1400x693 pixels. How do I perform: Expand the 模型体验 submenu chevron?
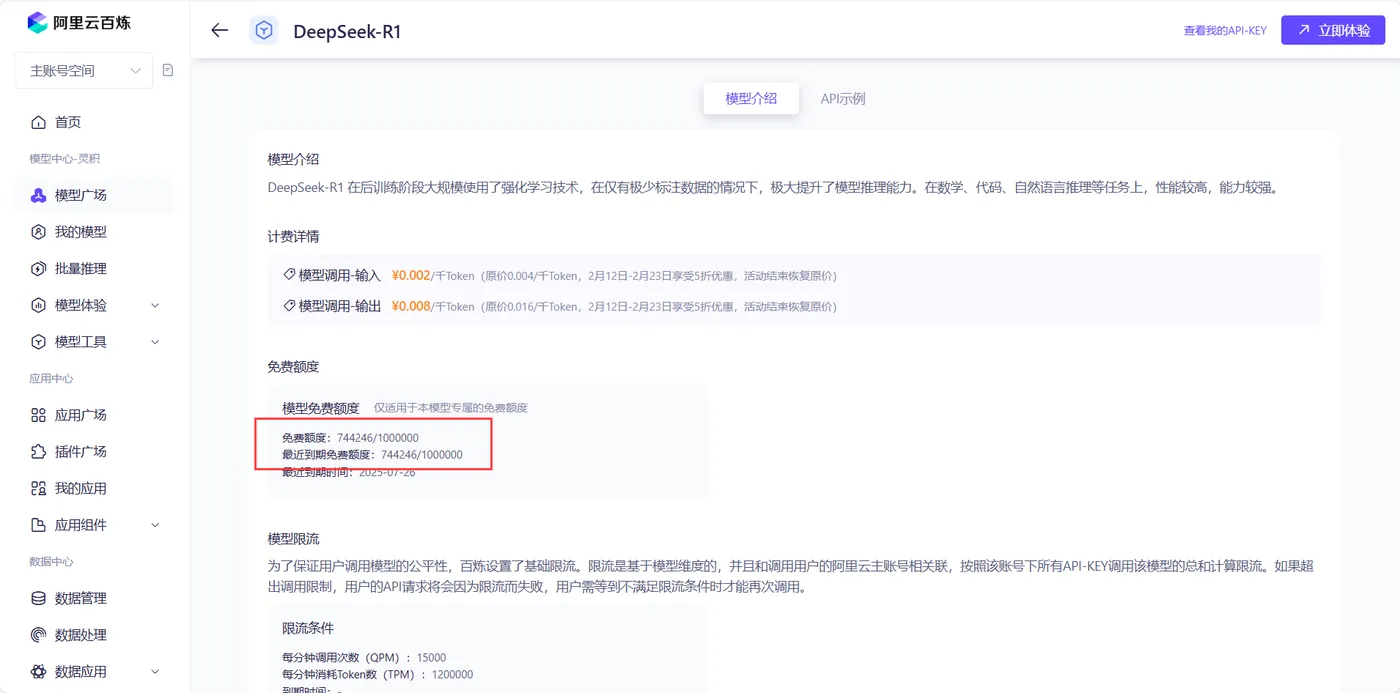point(155,305)
